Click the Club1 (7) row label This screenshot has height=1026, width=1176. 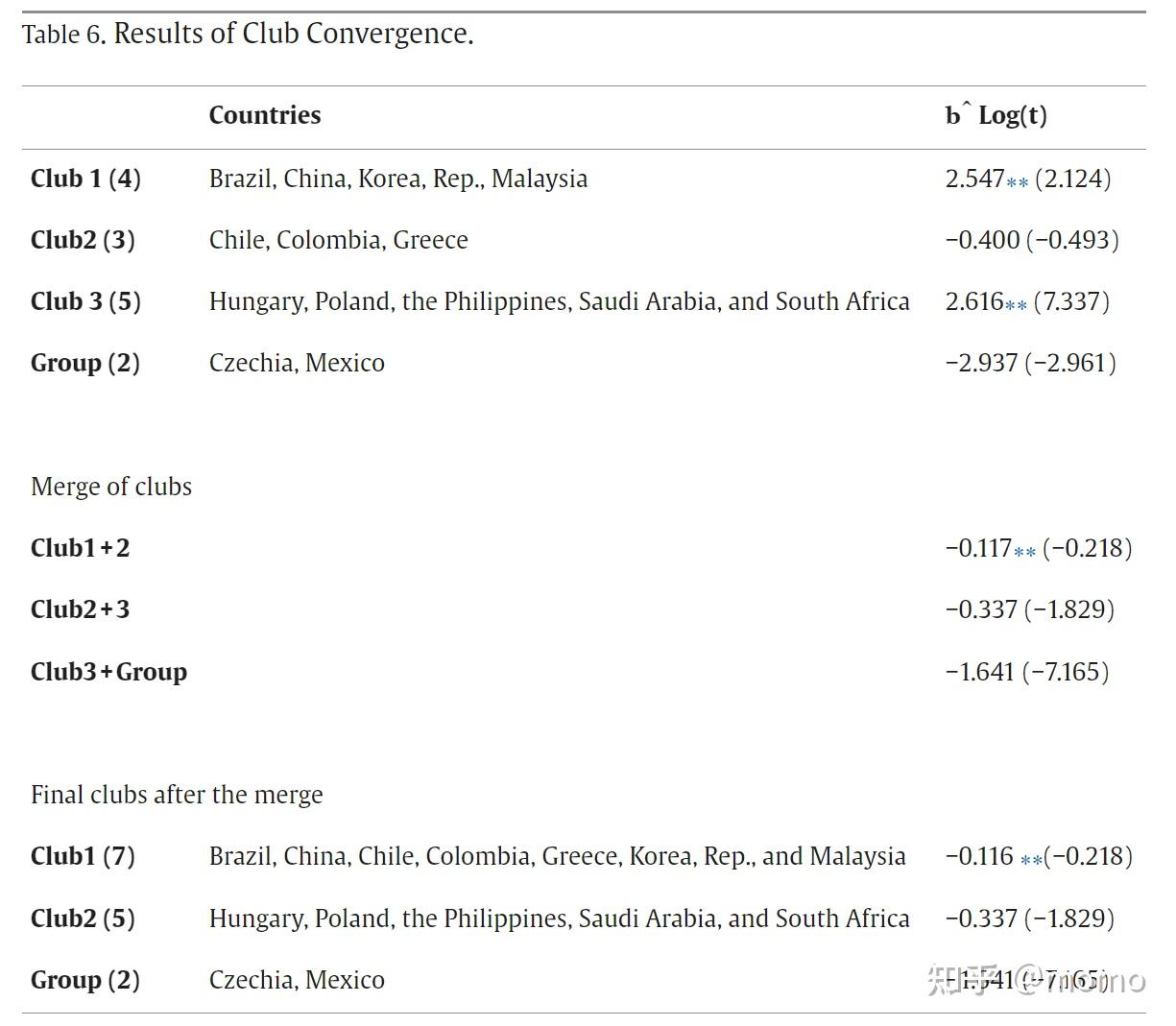click(x=83, y=856)
